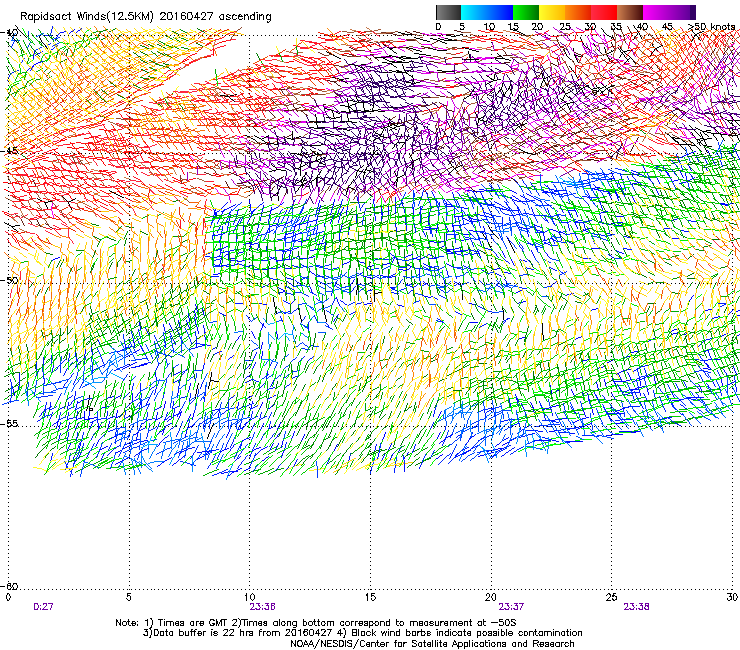Screen dimensions: 740x650
Task: Select the orange 25-30 knots legend swatch
Action: coord(578,12)
